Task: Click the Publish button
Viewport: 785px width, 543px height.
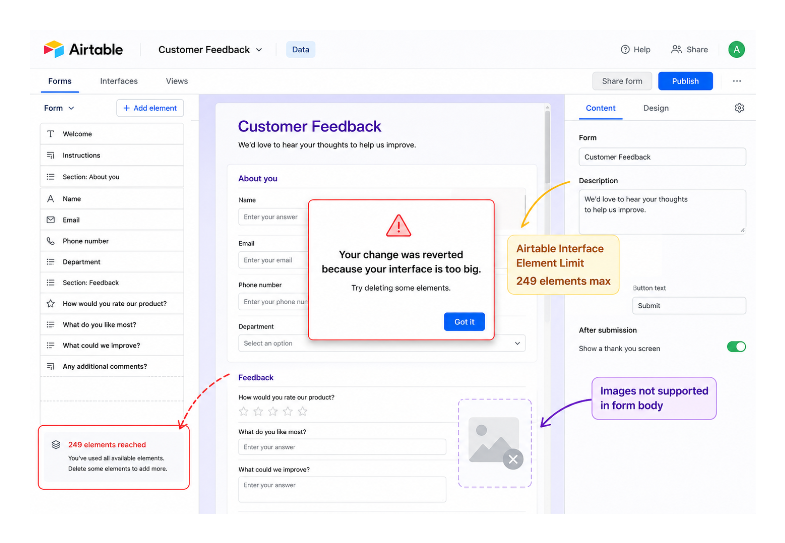Action: [x=685, y=81]
